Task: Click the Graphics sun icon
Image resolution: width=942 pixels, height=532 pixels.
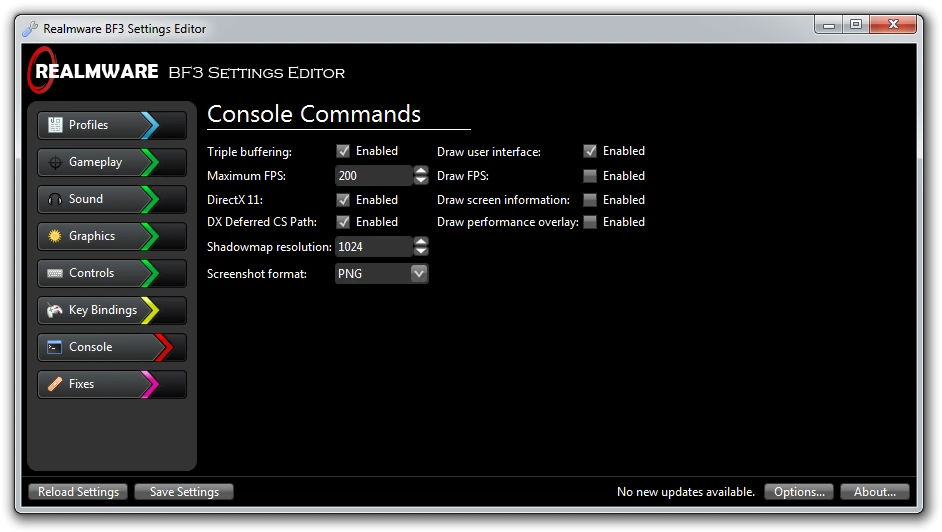Action: pos(55,236)
